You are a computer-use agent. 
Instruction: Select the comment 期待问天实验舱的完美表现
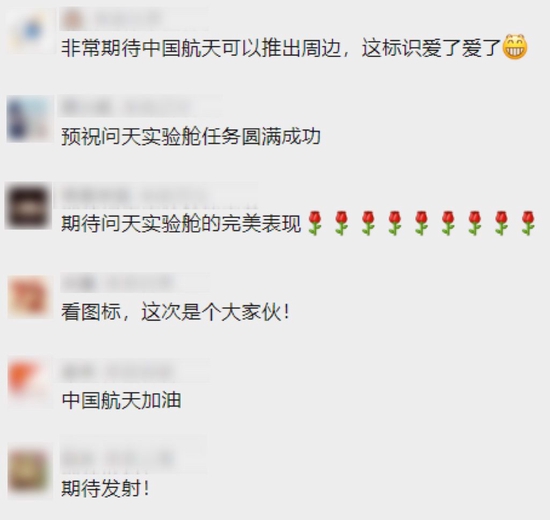[181, 224]
